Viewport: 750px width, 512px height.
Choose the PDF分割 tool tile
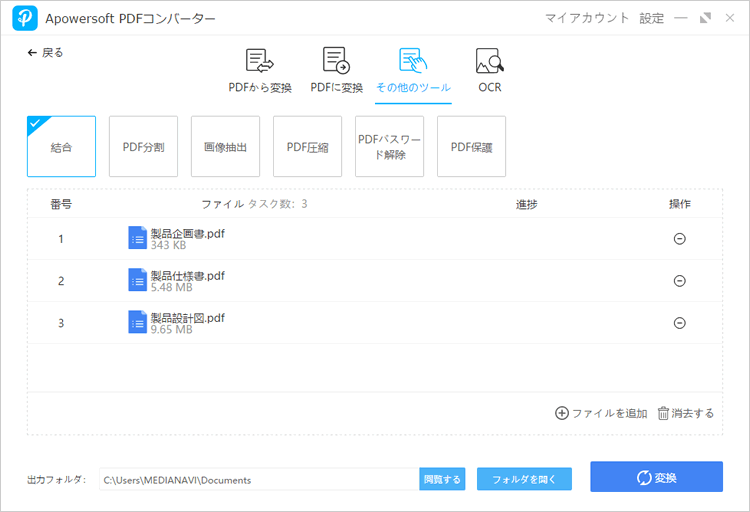pos(143,146)
